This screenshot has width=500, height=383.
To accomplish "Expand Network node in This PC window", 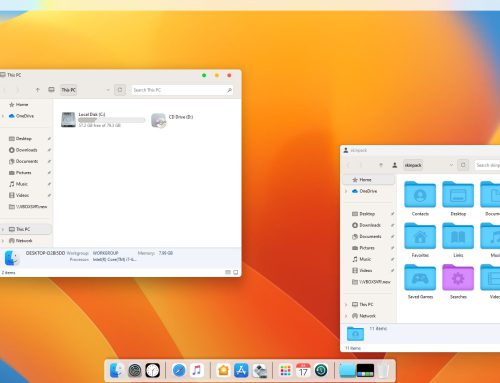I will click(x=3, y=241).
